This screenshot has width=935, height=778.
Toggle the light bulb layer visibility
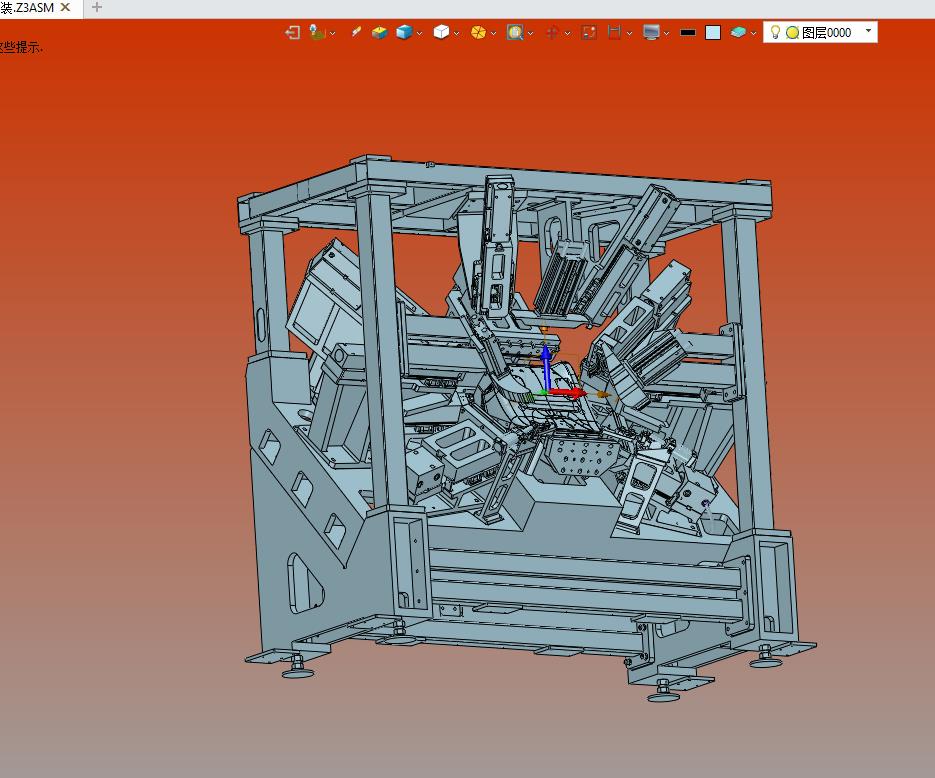pos(775,32)
